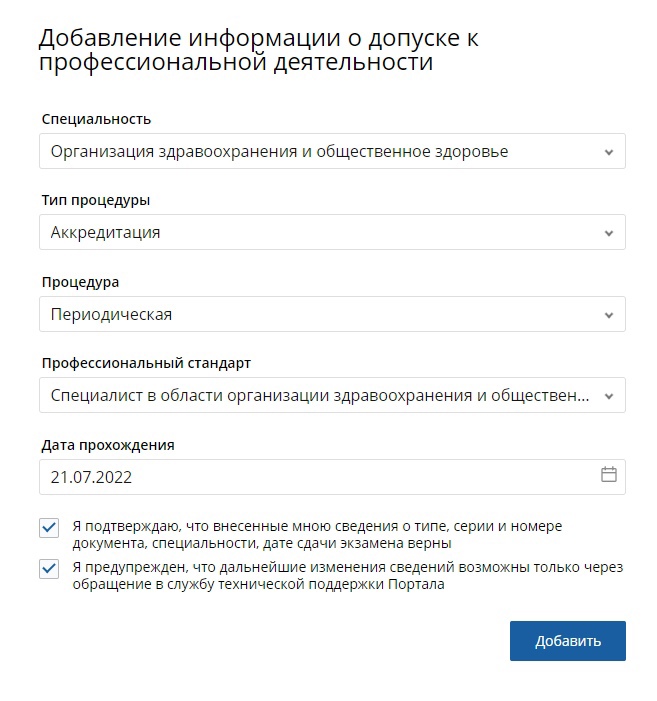Click the date field showing 21.07.2022
This screenshot has height=701, width=657.
point(300,477)
